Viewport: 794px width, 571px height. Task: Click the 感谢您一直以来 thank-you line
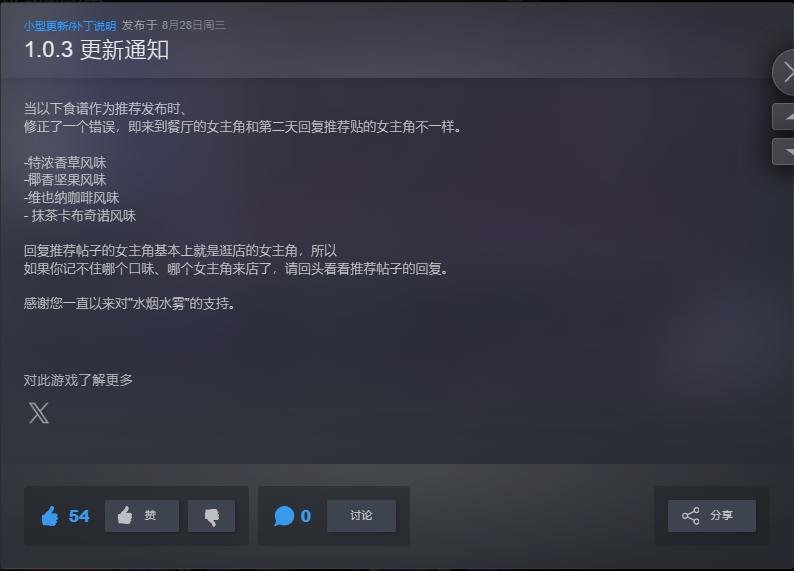[x=129, y=303]
